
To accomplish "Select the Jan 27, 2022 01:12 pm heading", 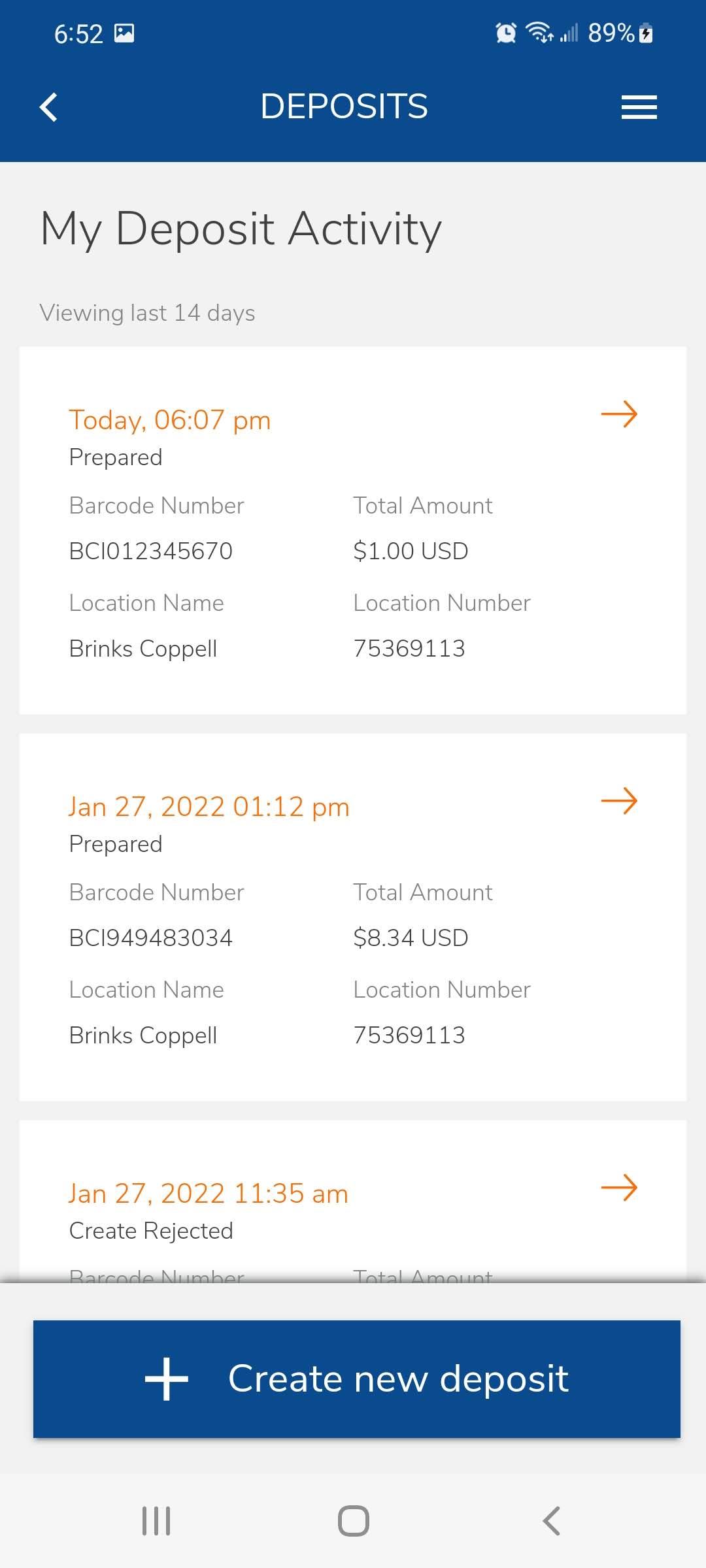I will [209, 807].
